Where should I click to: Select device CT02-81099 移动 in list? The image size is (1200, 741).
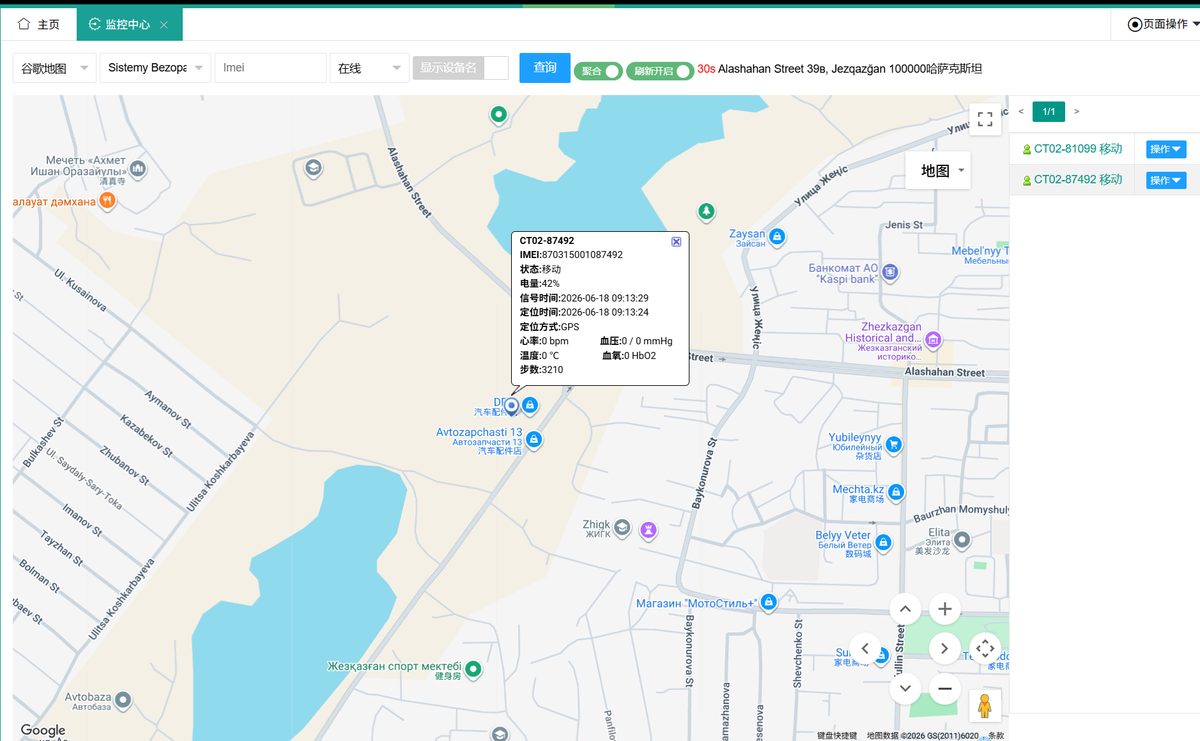pos(1078,149)
